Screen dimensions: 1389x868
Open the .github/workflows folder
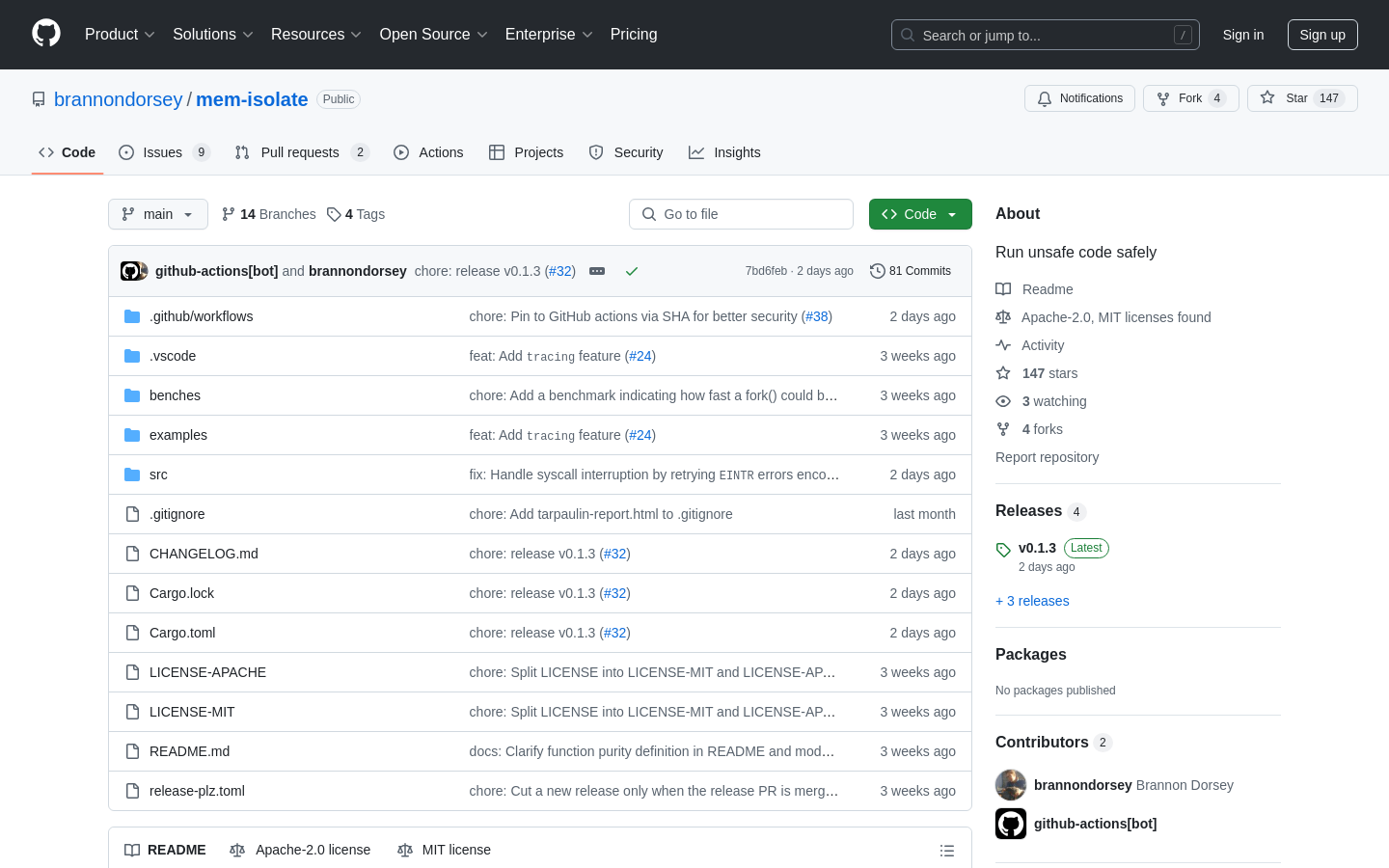coord(201,316)
